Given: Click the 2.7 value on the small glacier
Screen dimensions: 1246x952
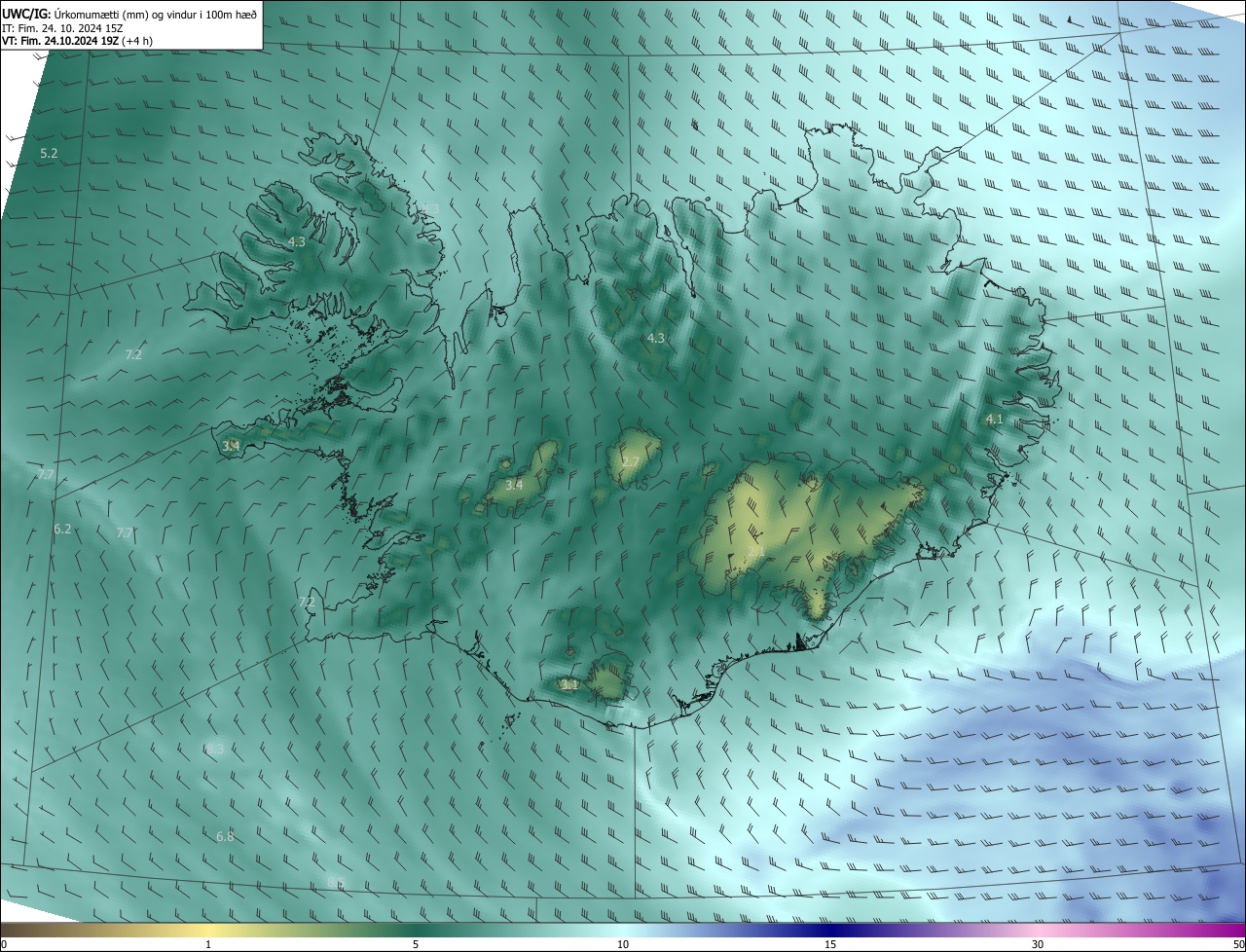Looking at the screenshot, I should coord(631,461).
